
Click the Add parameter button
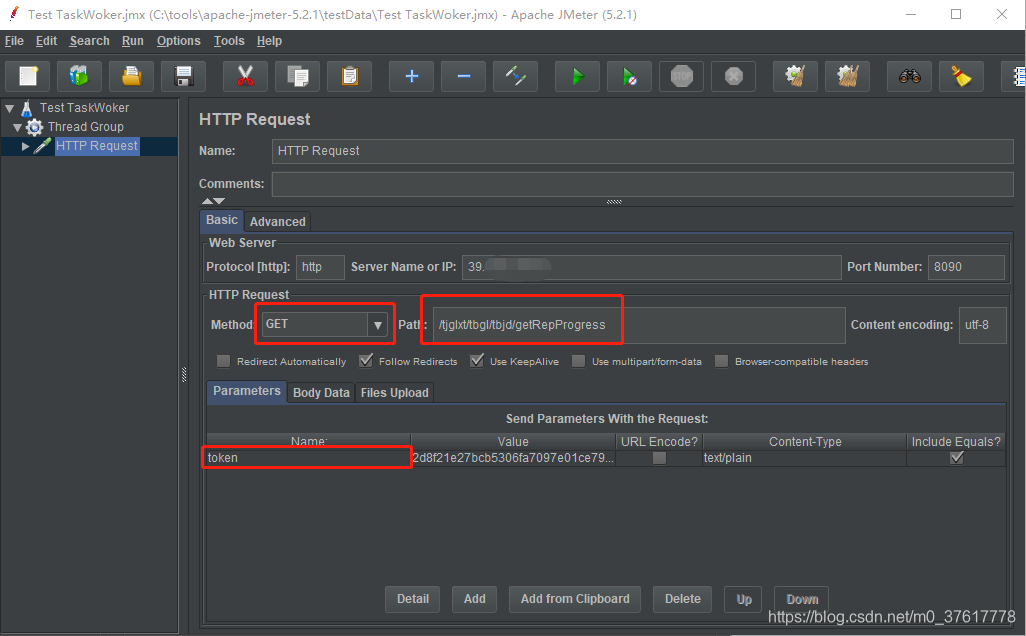click(x=474, y=599)
